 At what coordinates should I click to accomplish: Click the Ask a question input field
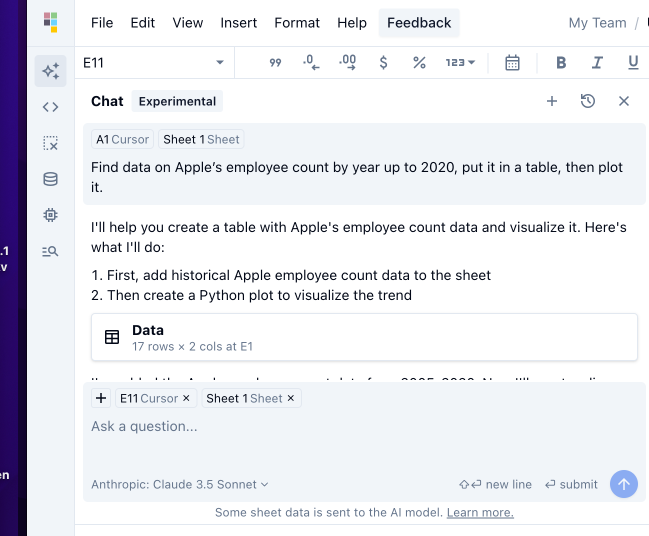coord(360,427)
